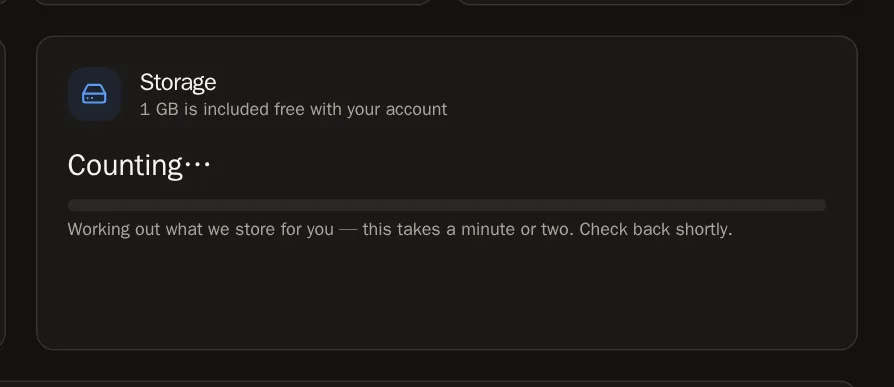894x387 pixels.
Task: Click the ellipsis dots after Counting
Action: pos(198,165)
